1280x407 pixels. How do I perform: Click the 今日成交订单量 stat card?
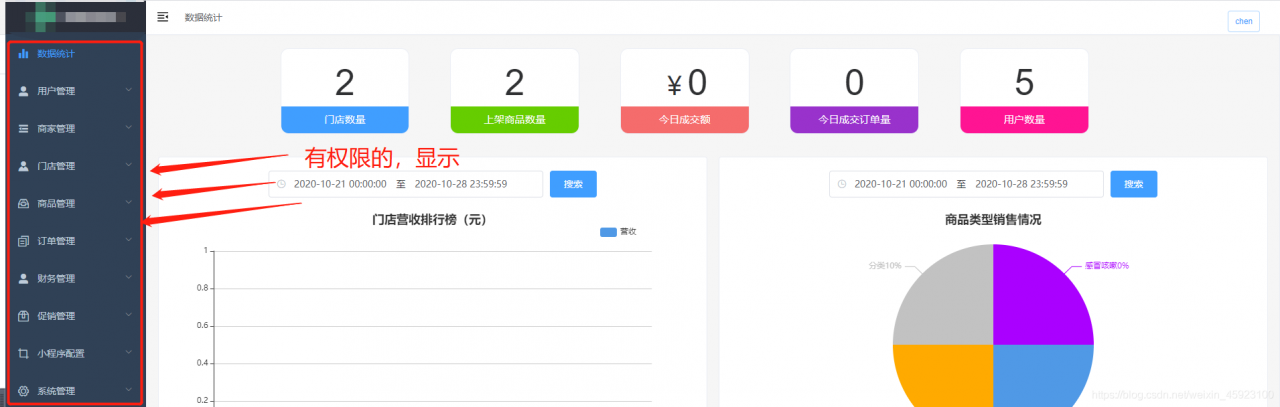854,91
